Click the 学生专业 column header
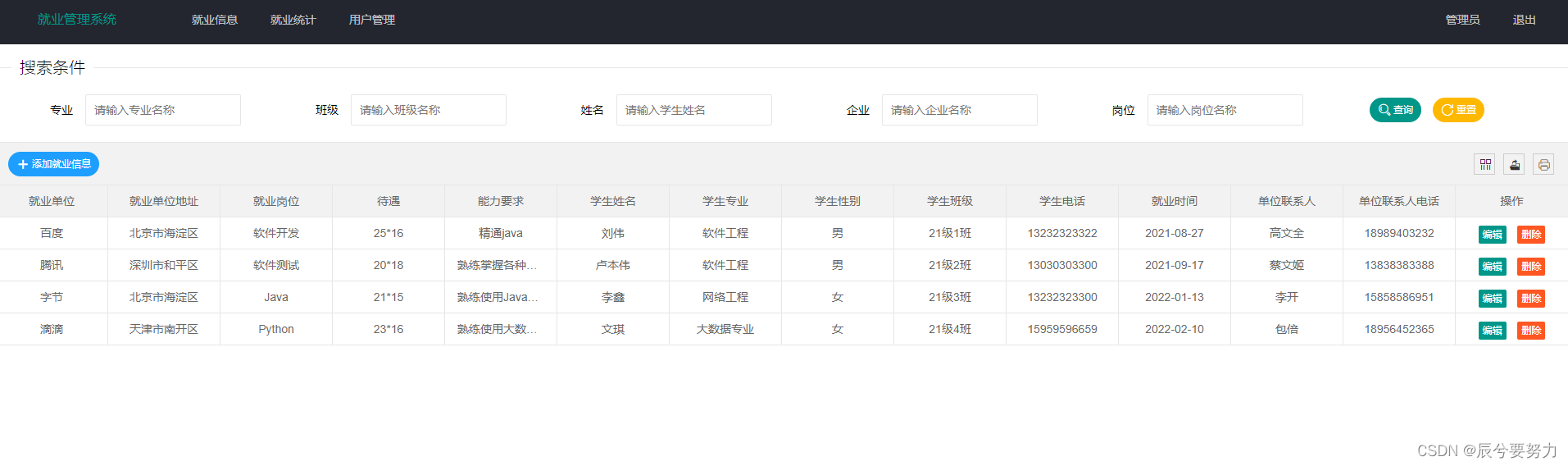Screen dimensions: 1568x466 725,201
